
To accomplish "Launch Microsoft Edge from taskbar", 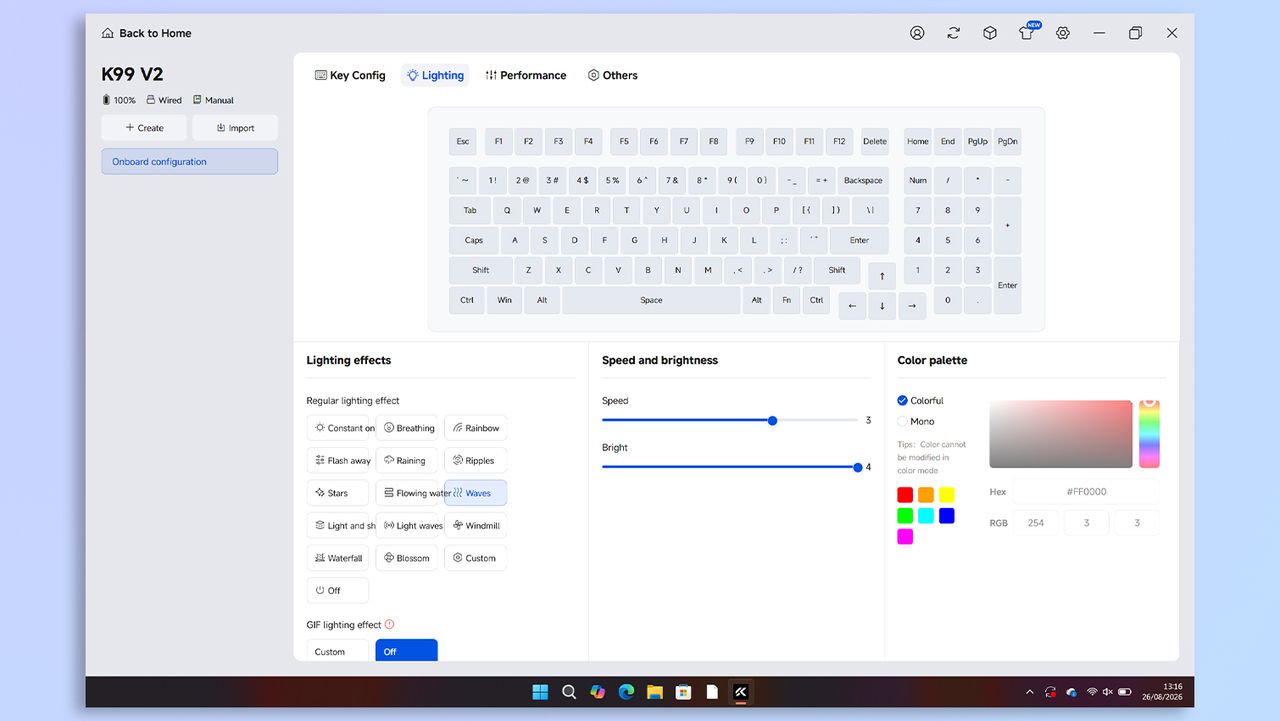I will pyautogui.click(x=626, y=692).
